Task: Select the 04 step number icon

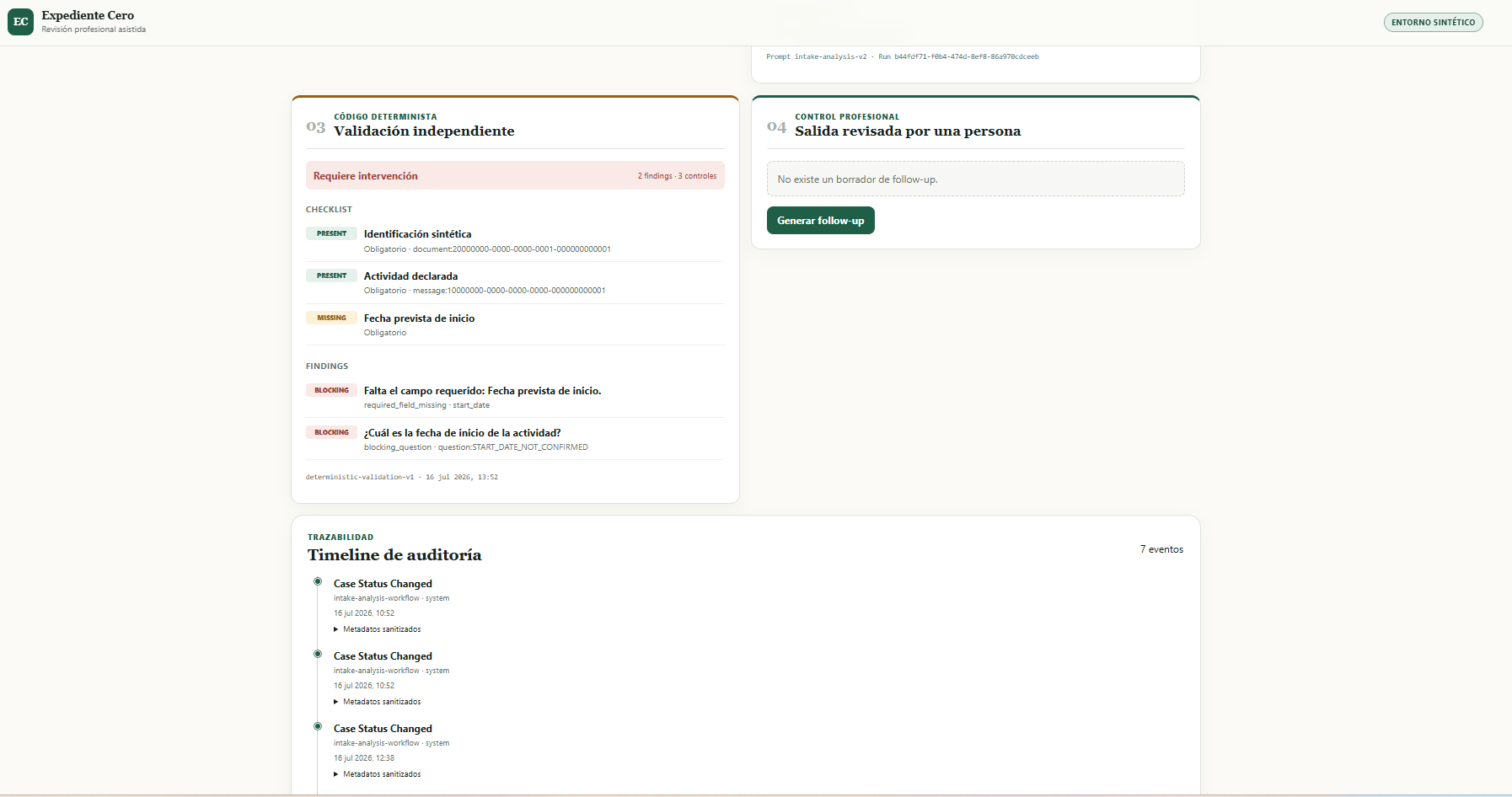Action: pos(776,127)
